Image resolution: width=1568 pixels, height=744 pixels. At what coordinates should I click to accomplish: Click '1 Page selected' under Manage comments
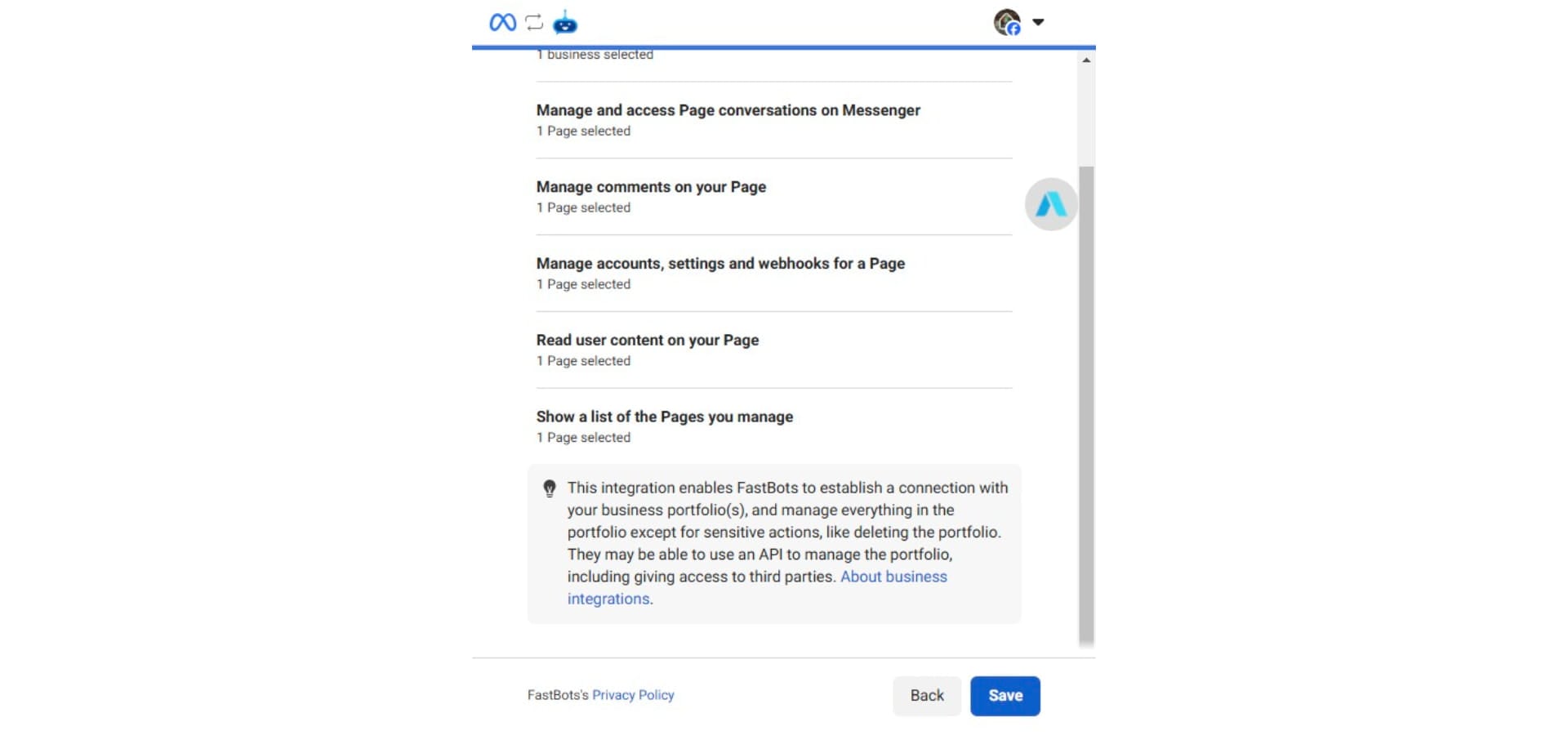click(583, 207)
